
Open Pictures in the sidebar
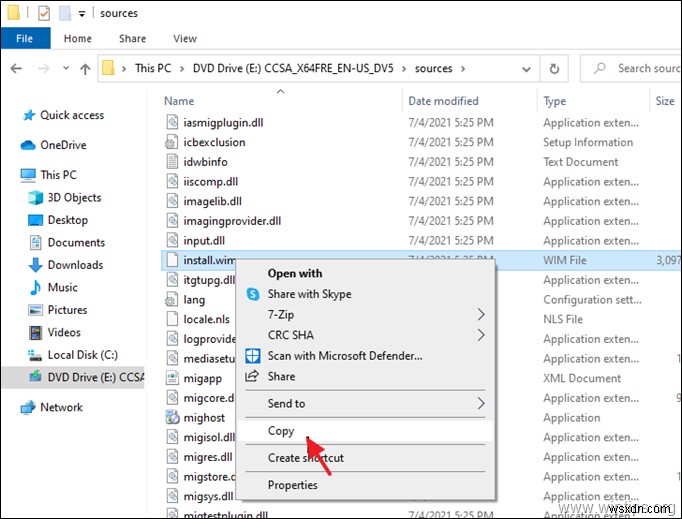(67, 310)
